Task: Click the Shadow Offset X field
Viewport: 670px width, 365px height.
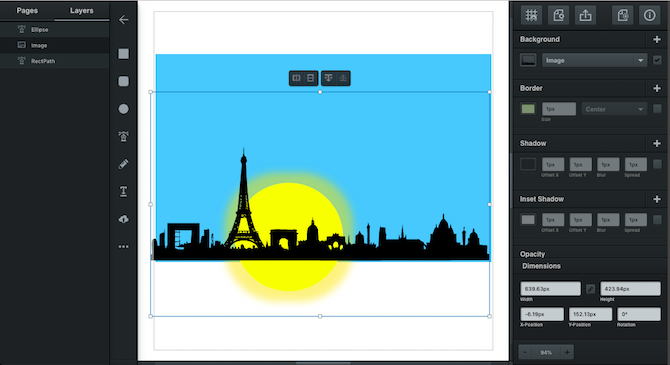Action: [553, 164]
